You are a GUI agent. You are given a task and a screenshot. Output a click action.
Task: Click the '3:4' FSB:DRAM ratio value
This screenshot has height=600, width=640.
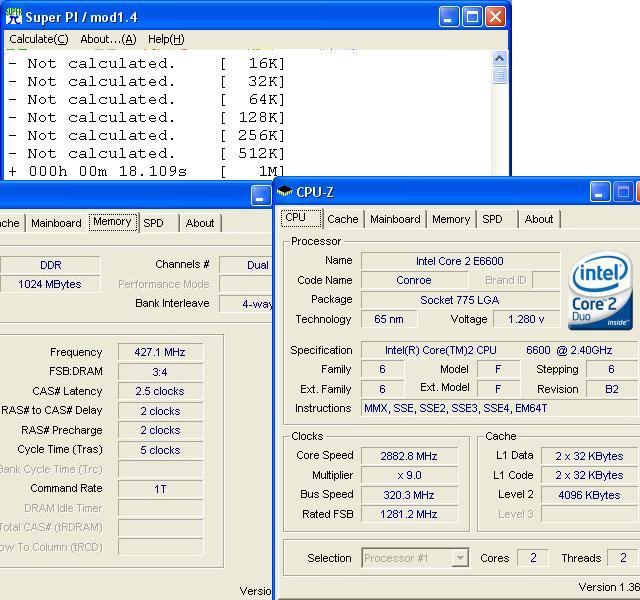[160, 372]
